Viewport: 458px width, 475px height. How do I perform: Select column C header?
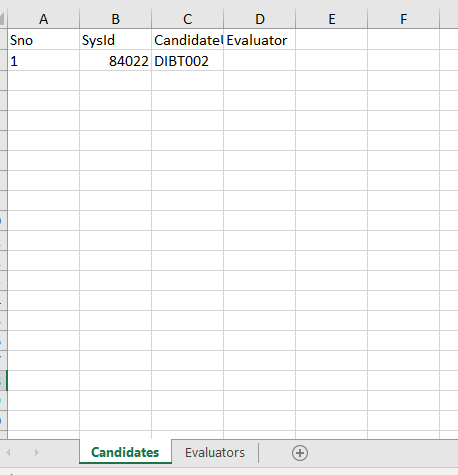click(x=187, y=19)
